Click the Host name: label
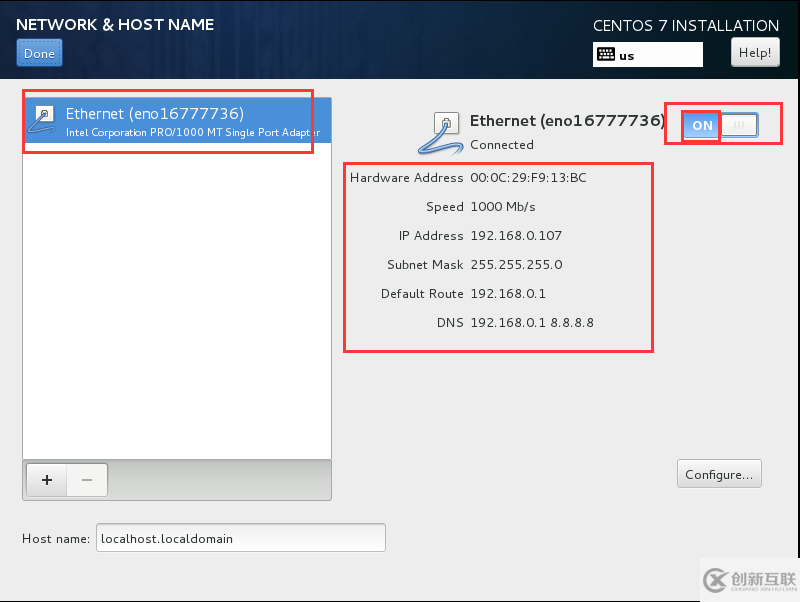The image size is (800, 602). (x=56, y=539)
